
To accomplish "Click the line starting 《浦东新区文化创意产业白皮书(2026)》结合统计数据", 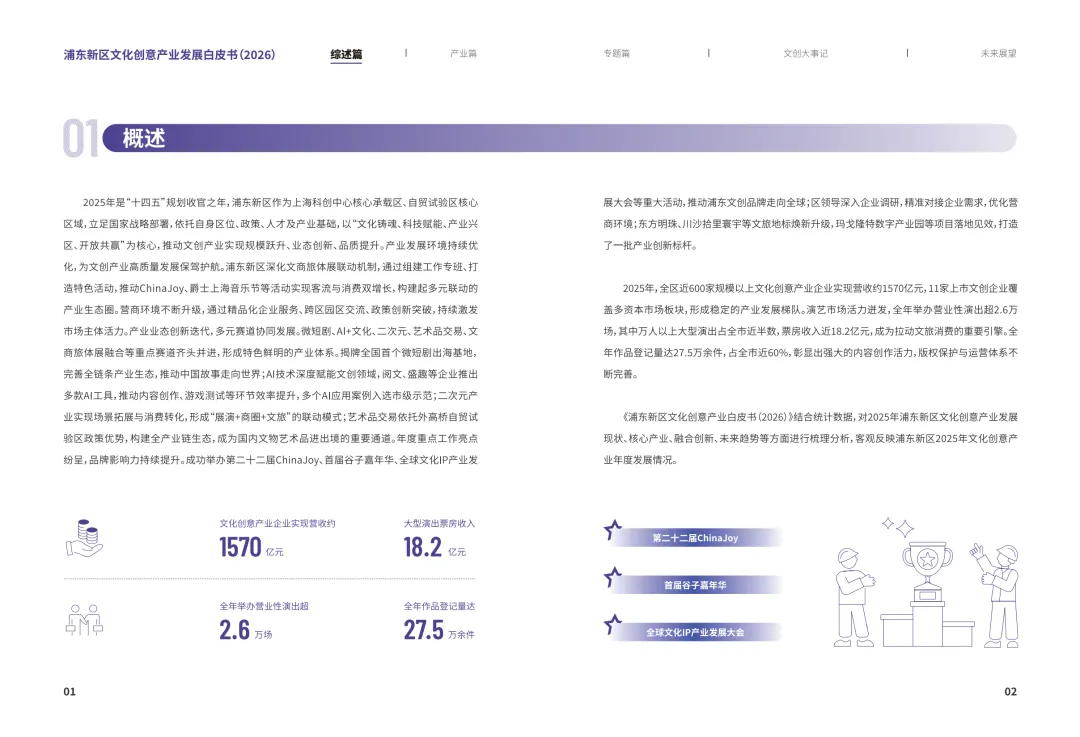I will (x=820, y=417).
